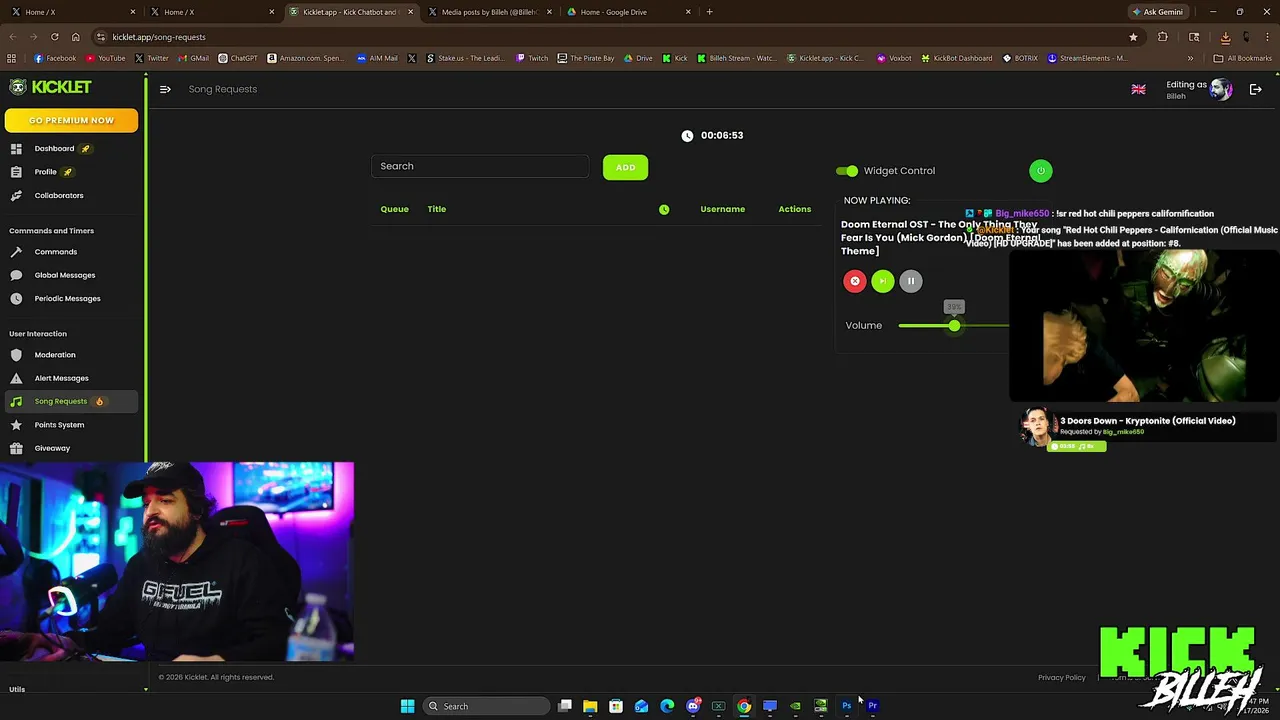Click the Billeh profile avatar
1280x720 pixels.
coord(1221,89)
